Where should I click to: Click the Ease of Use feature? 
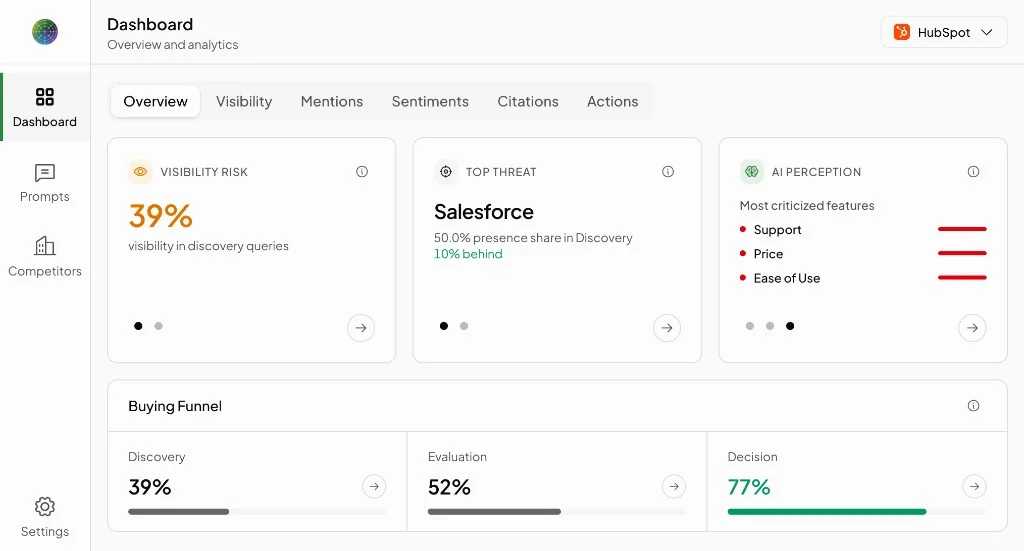[787, 278]
